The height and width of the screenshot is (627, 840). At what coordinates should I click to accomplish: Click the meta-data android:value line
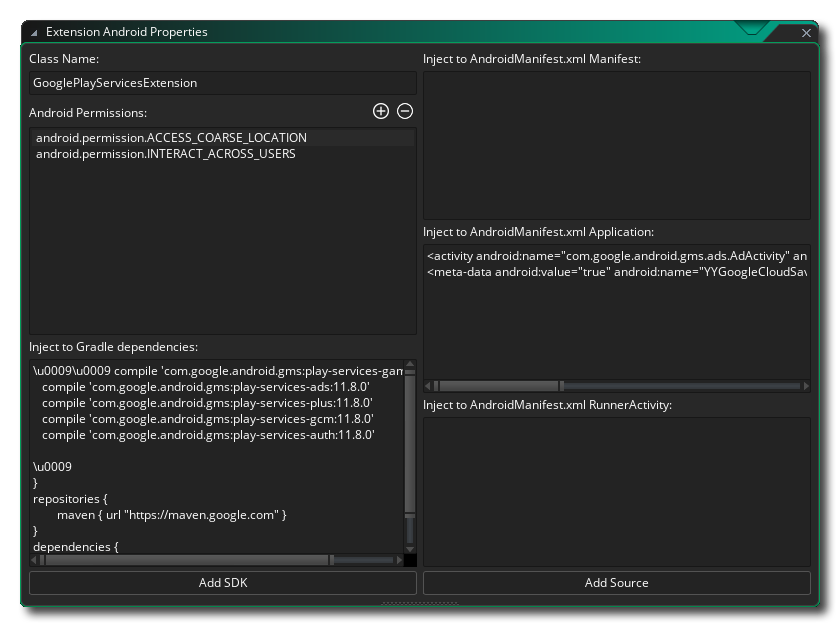tap(617, 272)
